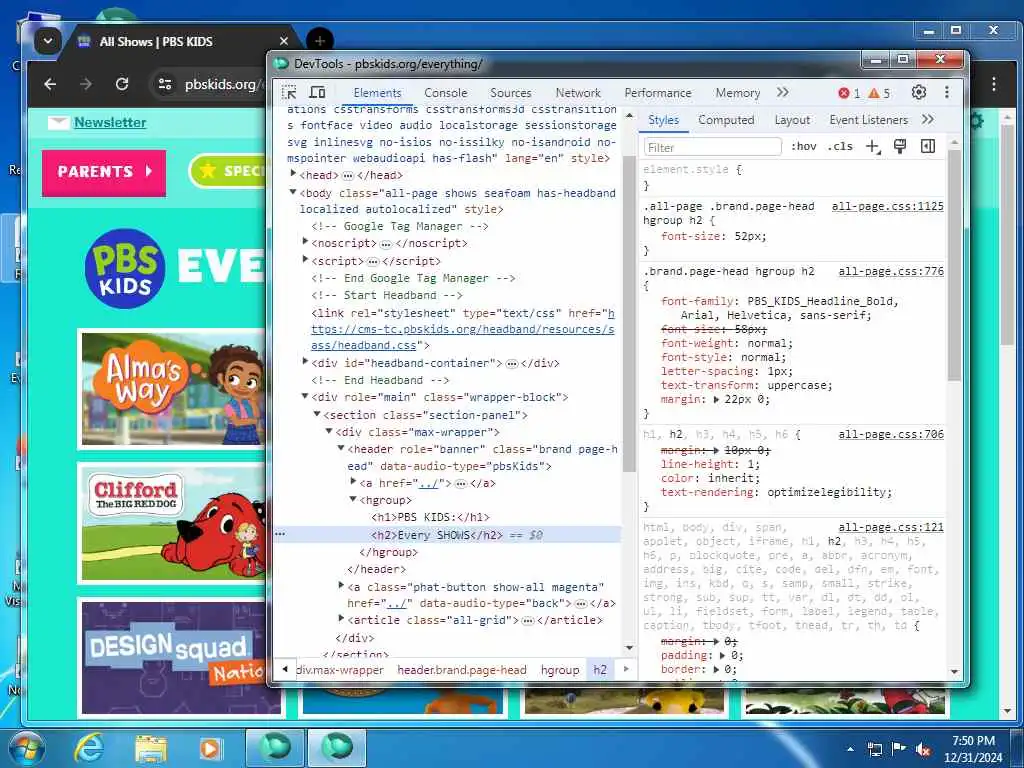Open all-page.css:776 source link

(891, 271)
